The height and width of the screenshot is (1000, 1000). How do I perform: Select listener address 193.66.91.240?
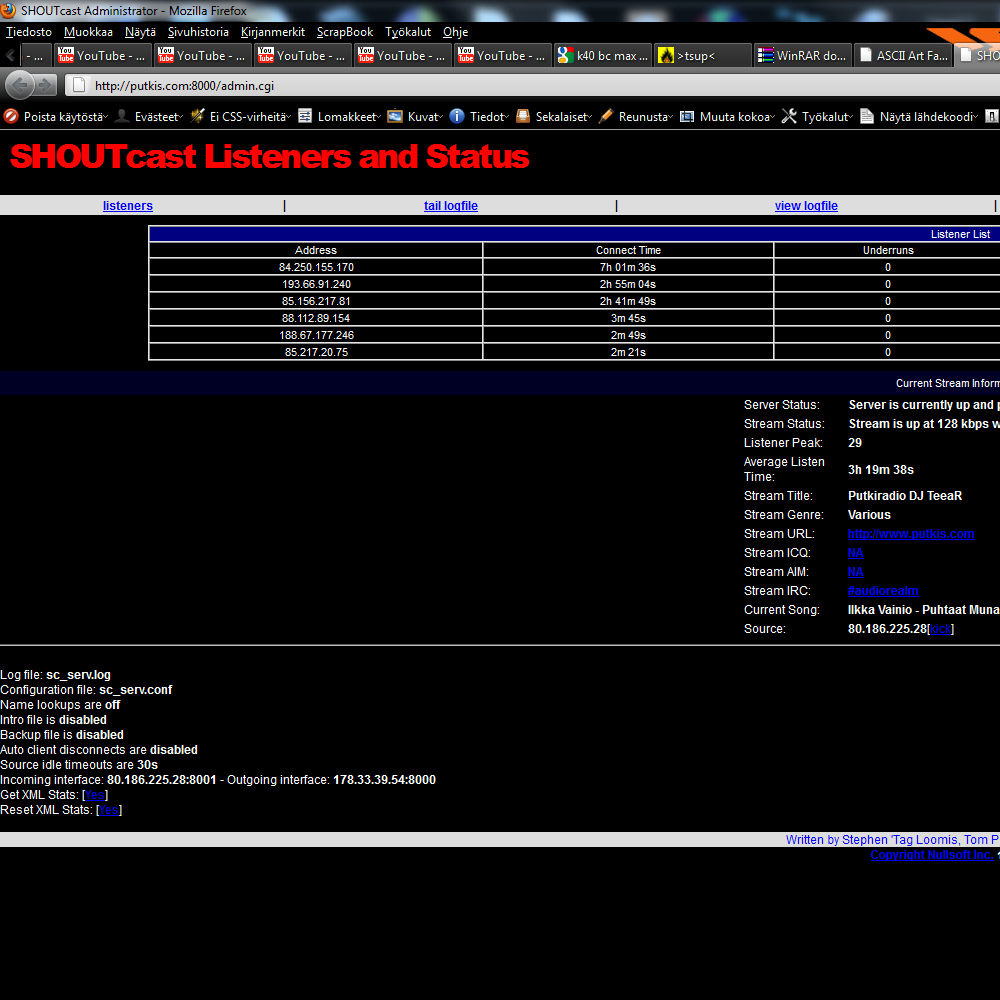[x=316, y=284]
